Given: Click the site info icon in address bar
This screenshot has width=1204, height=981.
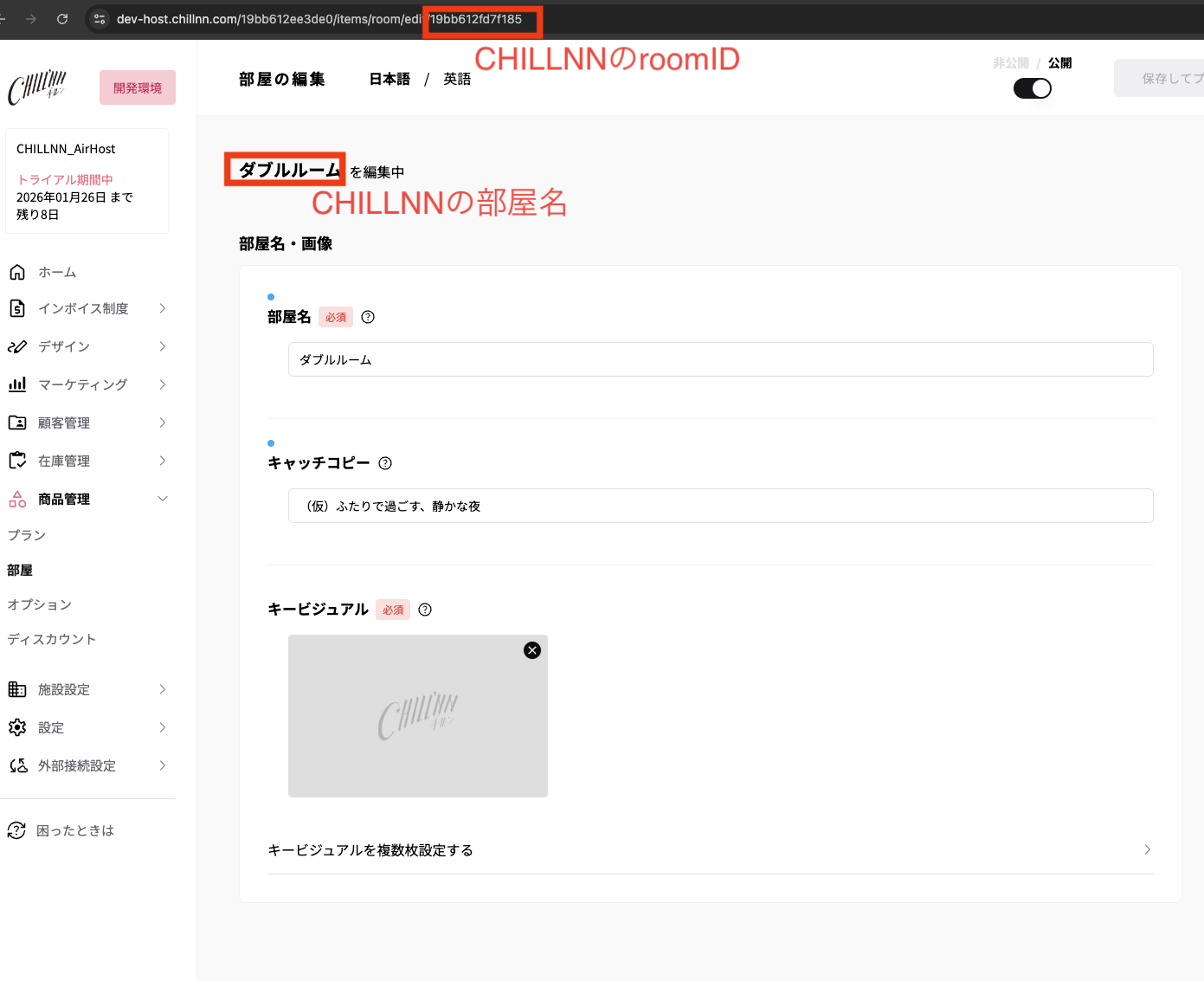Looking at the screenshot, I should [100, 19].
